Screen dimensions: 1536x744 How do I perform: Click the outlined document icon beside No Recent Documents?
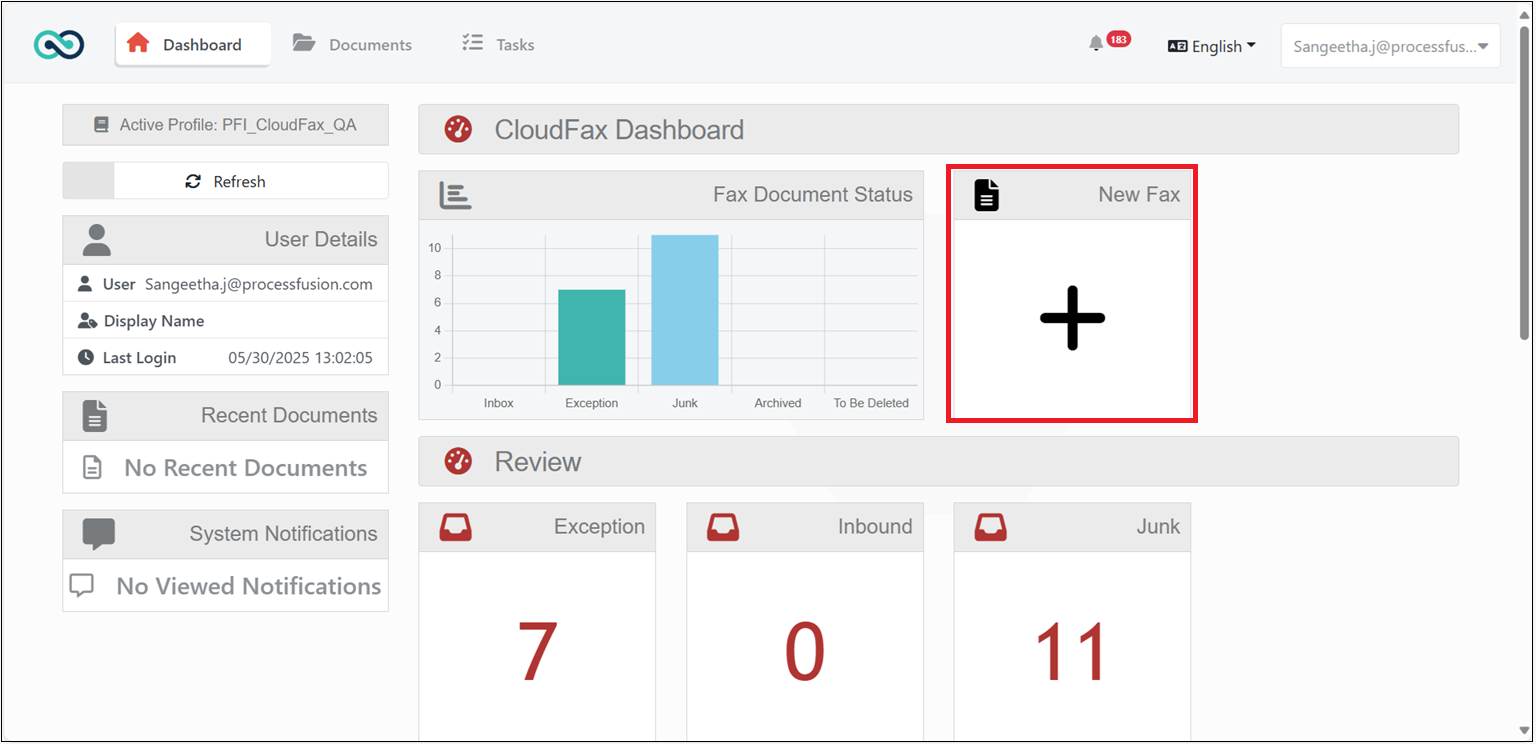click(92, 467)
